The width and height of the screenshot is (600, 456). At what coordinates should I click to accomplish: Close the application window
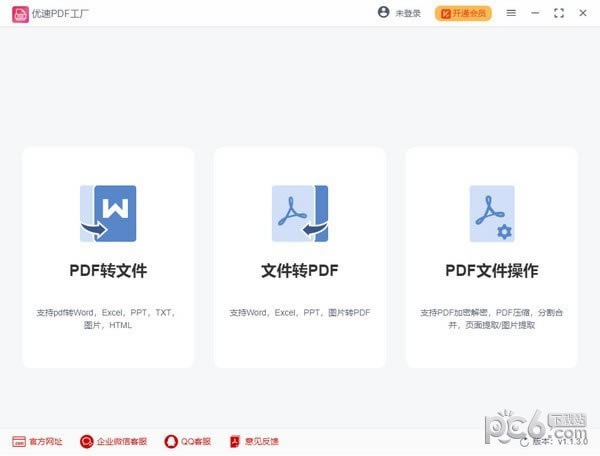(x=583, y=13)
